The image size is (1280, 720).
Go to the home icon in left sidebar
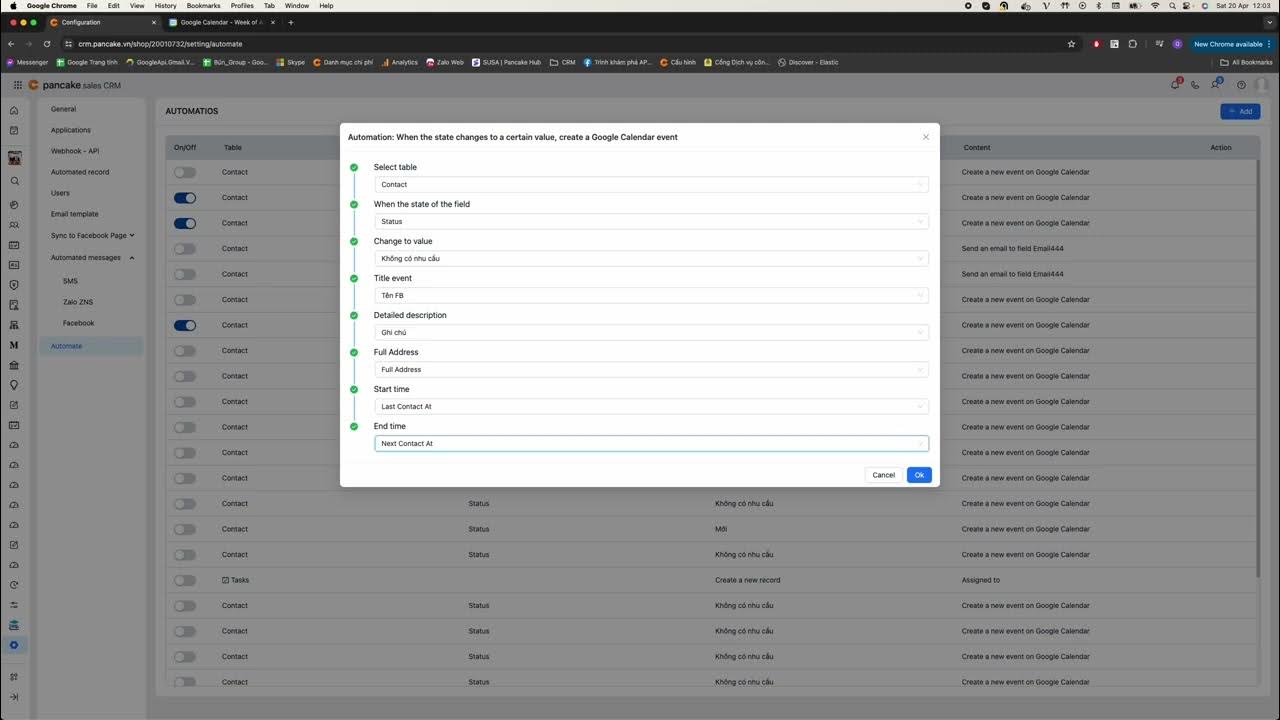[x=14, y=110]
